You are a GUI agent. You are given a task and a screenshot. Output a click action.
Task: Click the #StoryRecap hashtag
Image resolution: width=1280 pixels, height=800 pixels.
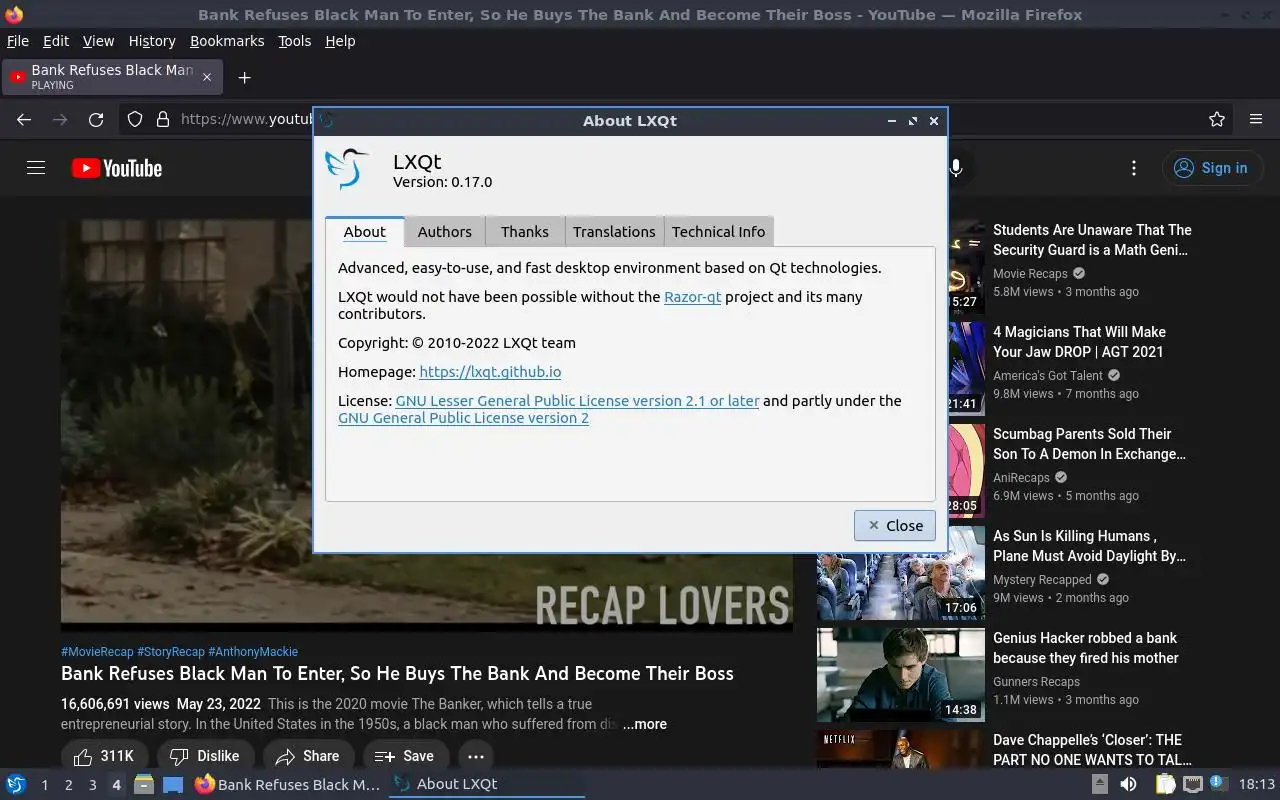[x=171, y=651]
